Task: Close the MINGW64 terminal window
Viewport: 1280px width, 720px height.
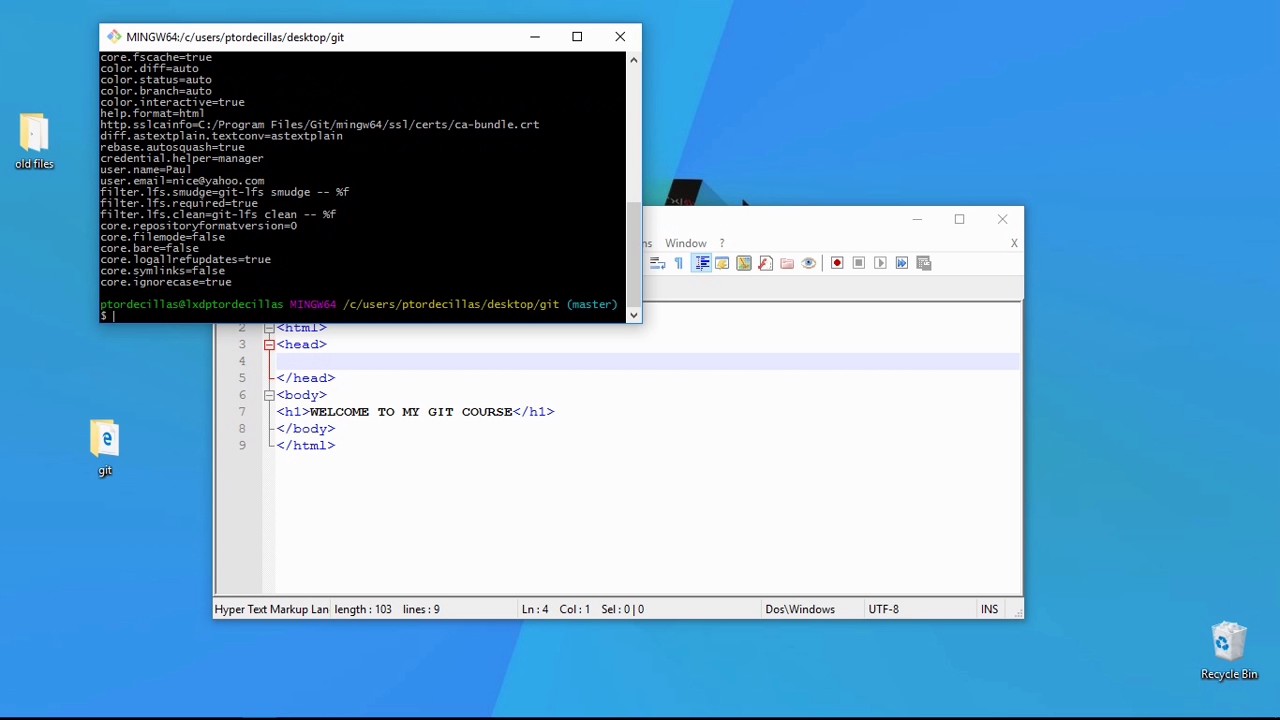Action: coord(620,37)
